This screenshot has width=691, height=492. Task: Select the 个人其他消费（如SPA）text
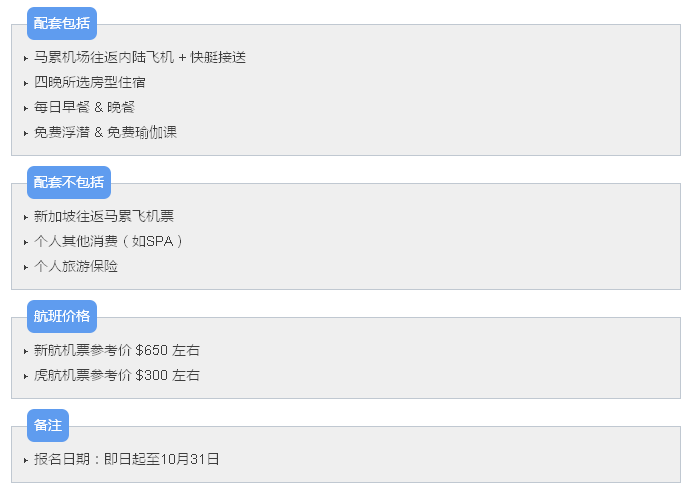(110, 242)
